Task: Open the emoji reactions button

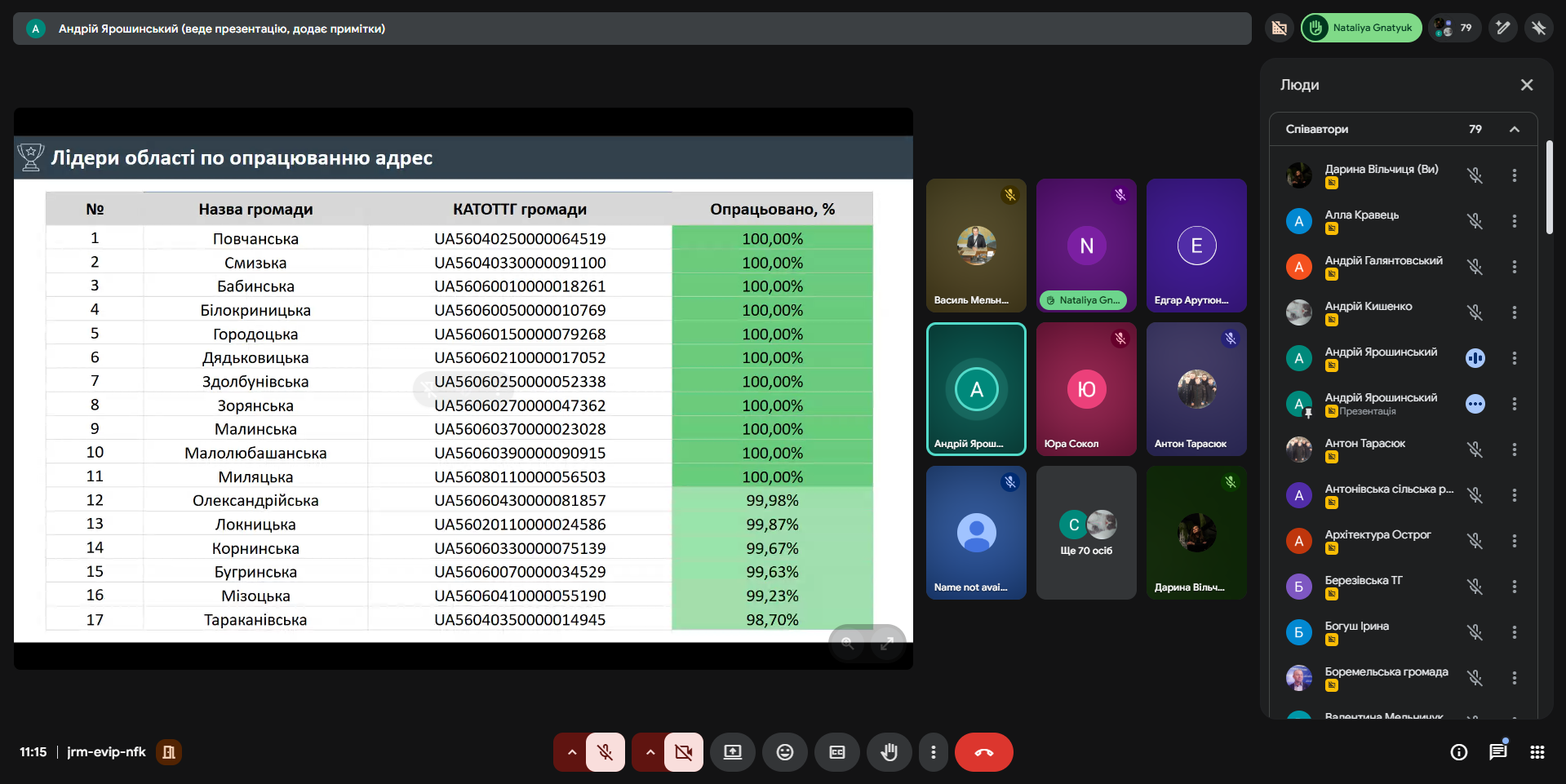Action: 784,752
